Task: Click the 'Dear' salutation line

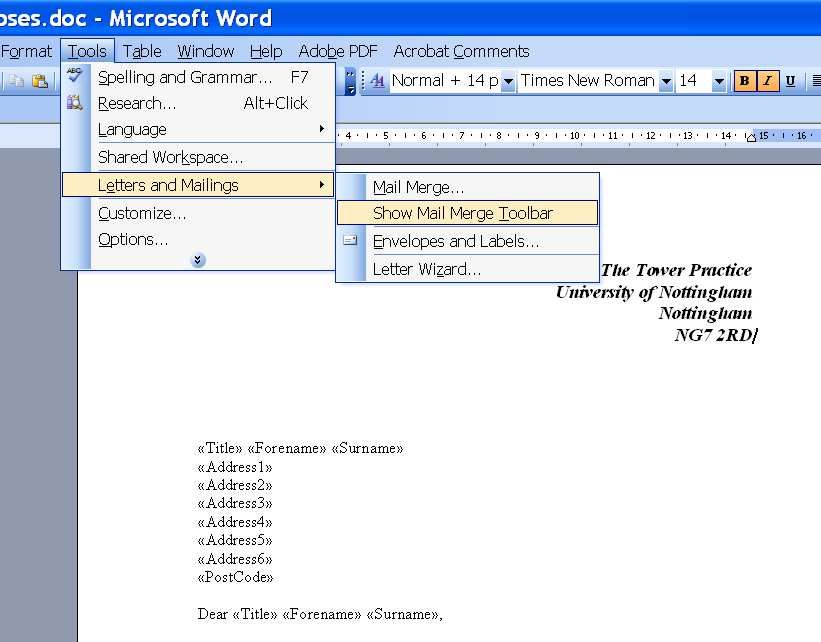Action: click(x=320, y=614)
